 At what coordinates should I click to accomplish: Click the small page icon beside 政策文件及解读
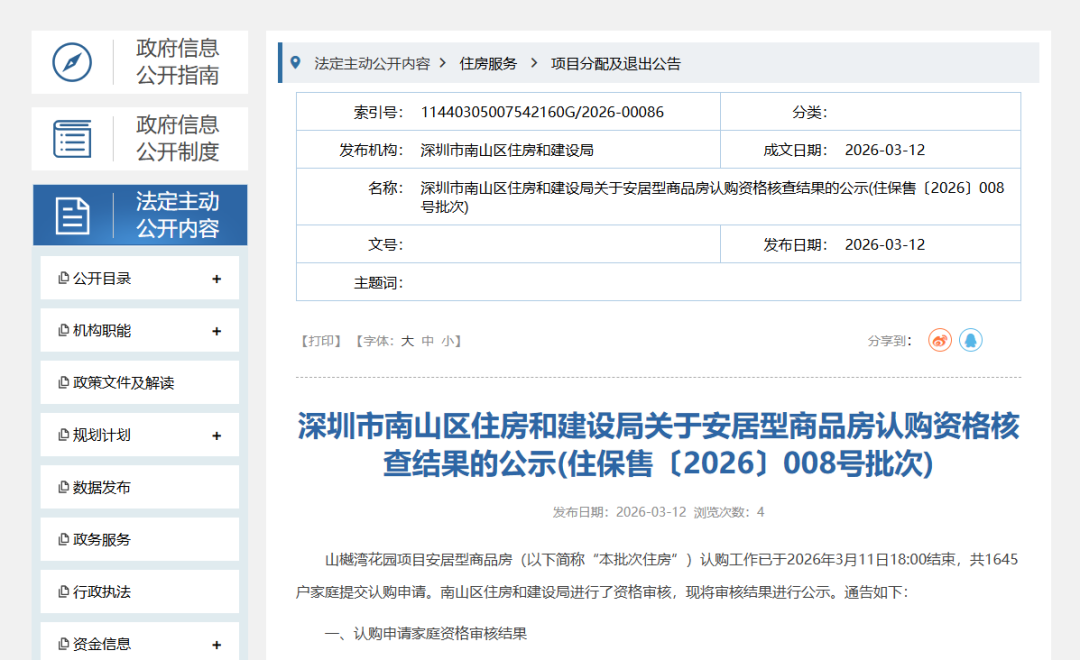tap(63, 382)
